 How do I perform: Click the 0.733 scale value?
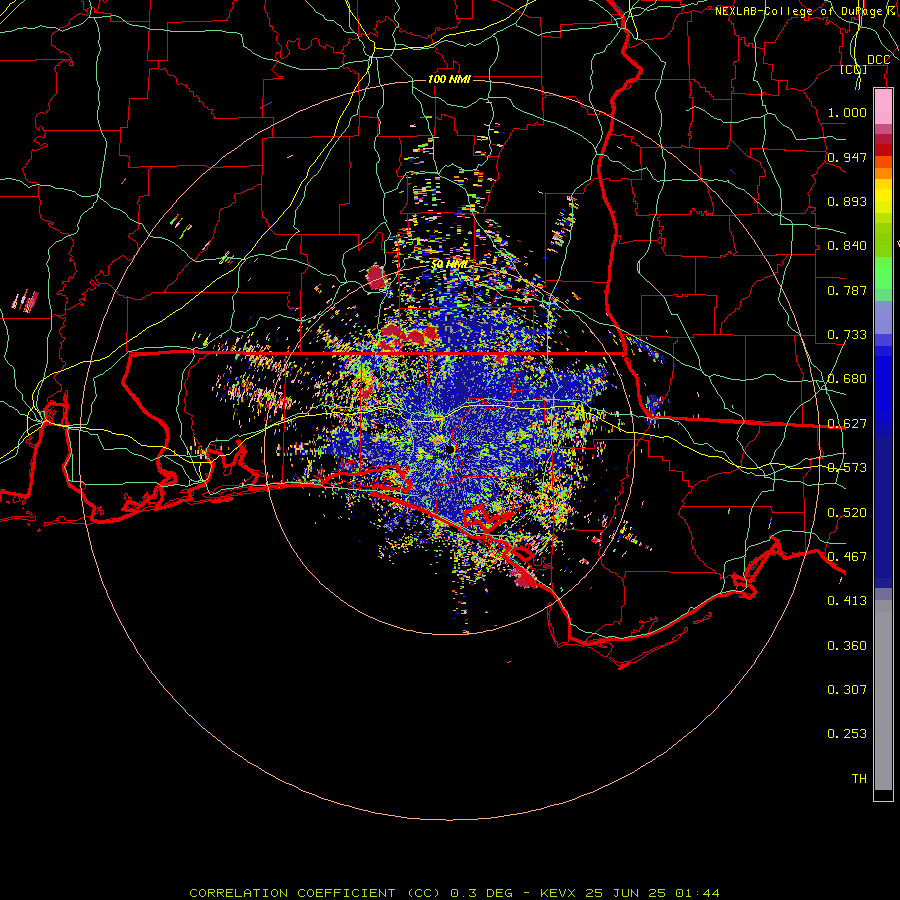click(847, 335)
